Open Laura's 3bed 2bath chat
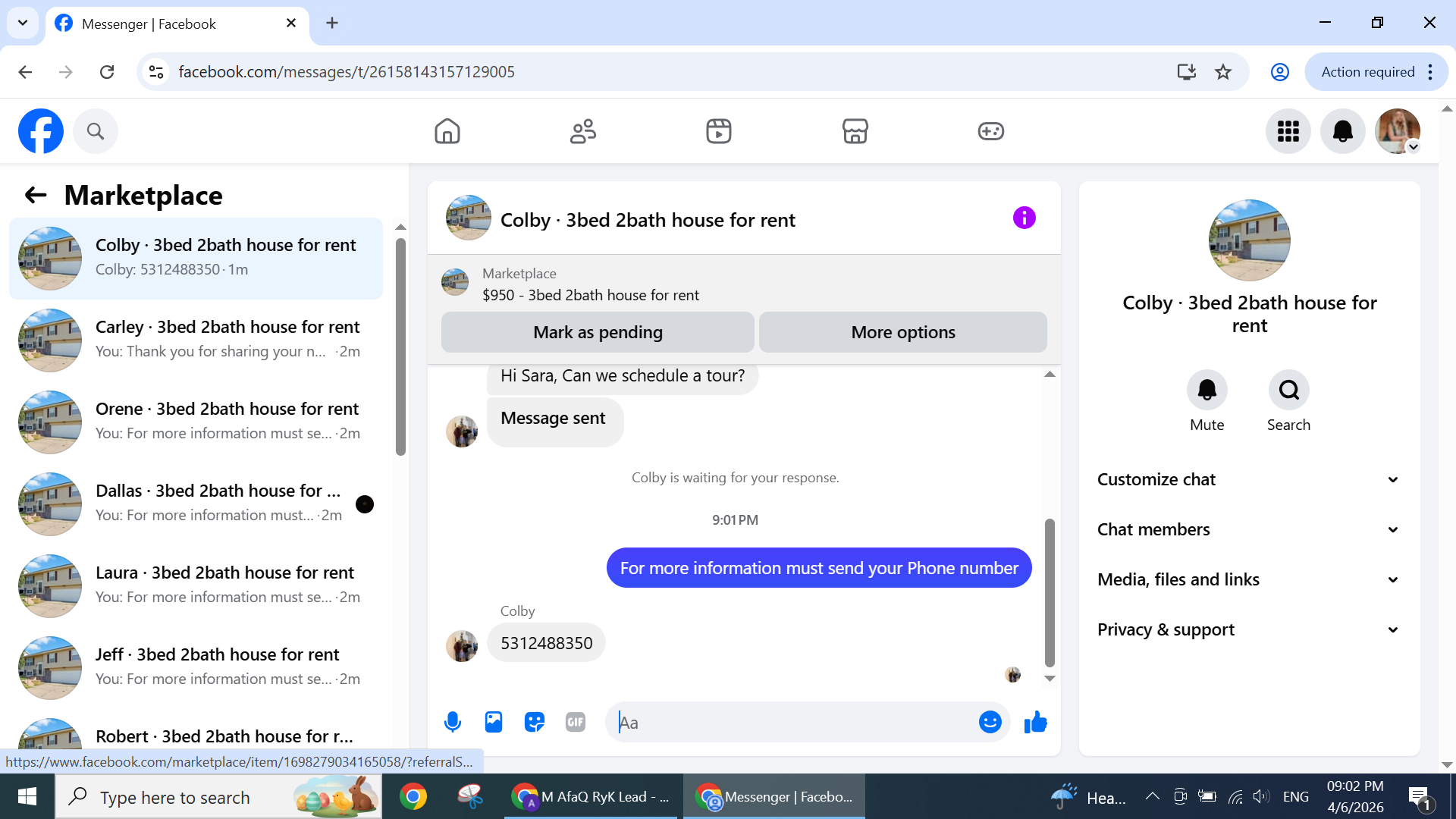 [196, 585]
